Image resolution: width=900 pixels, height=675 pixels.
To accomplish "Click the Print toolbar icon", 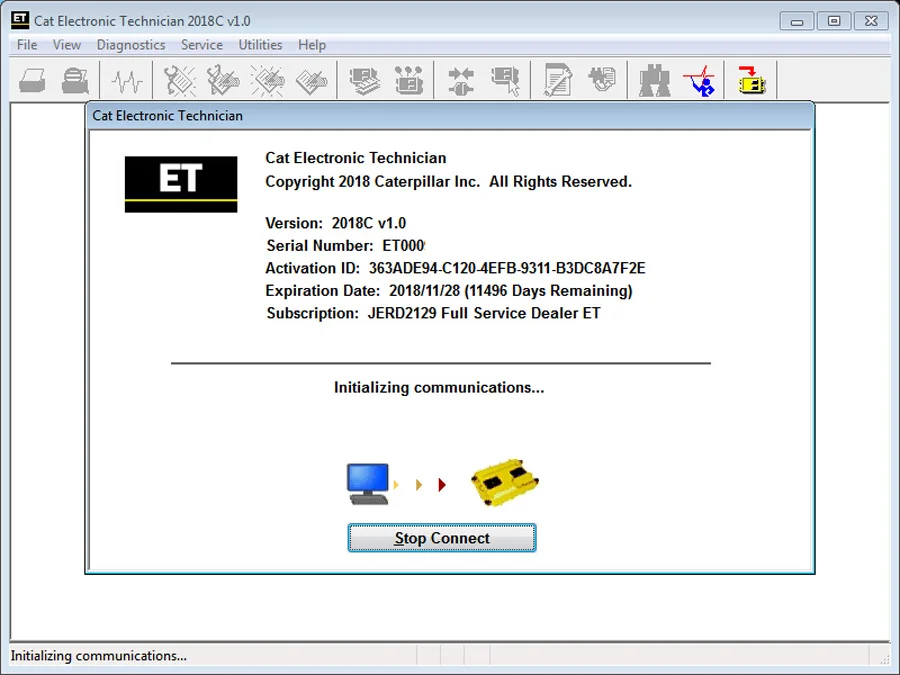I will click(32, 80).
